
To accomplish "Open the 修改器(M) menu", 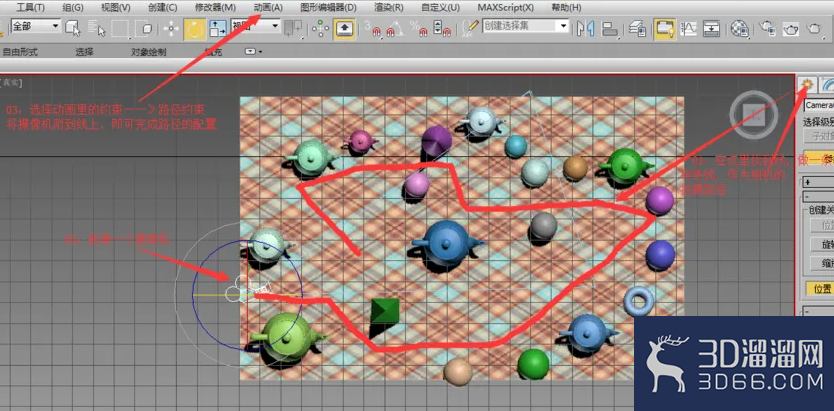I will pyautogui.click(x=215, y=7).
